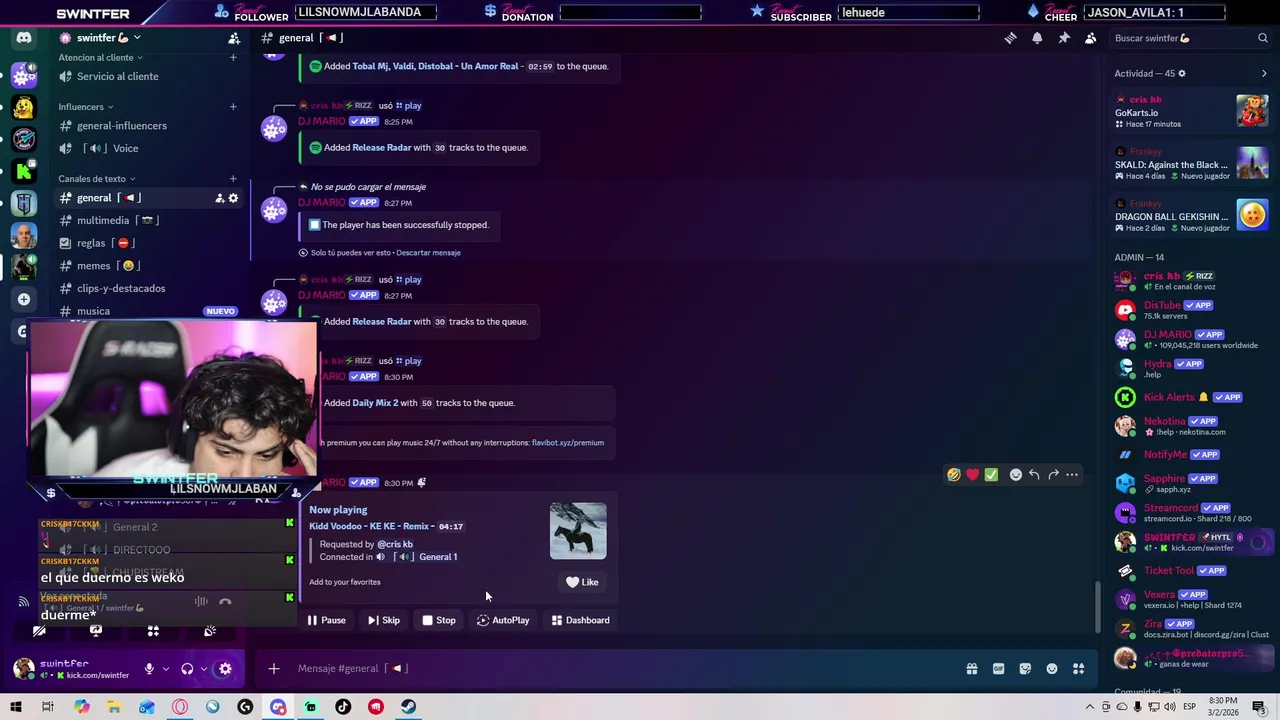Deafen with headphones icon in user panel
1280x720 pixels.
pos(187,669)
